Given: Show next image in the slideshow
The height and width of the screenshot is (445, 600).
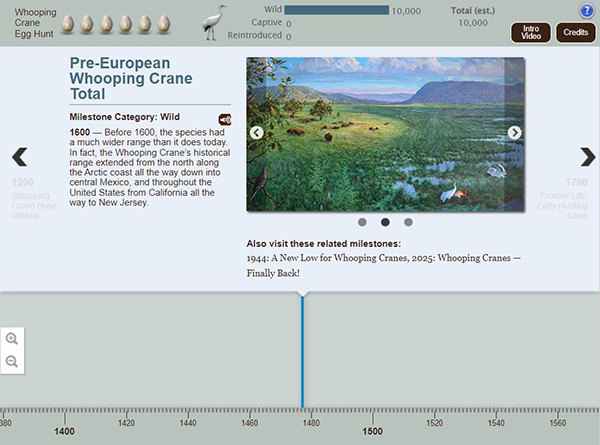Looking at the screenshot, I should coord(514,133).
